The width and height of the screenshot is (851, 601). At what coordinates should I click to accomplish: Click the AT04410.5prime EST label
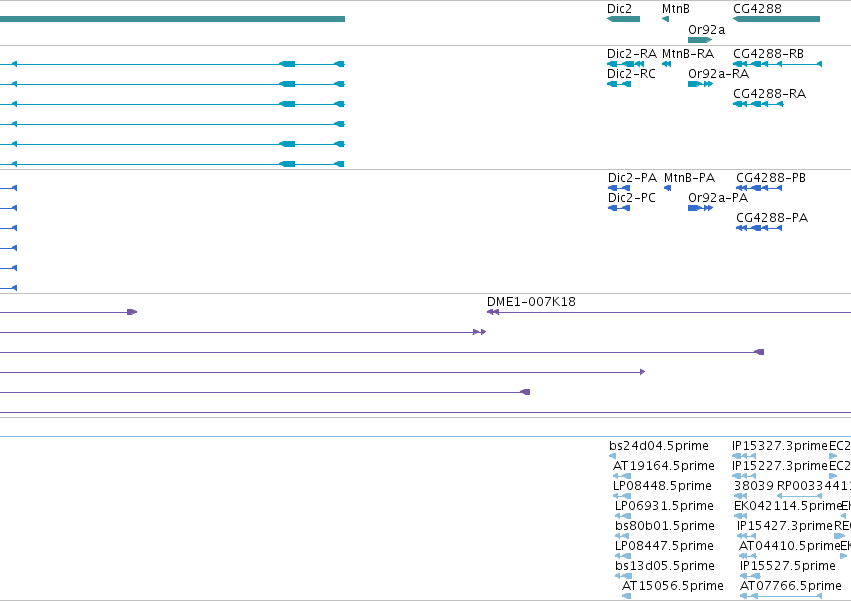click(x=790, y=546)
